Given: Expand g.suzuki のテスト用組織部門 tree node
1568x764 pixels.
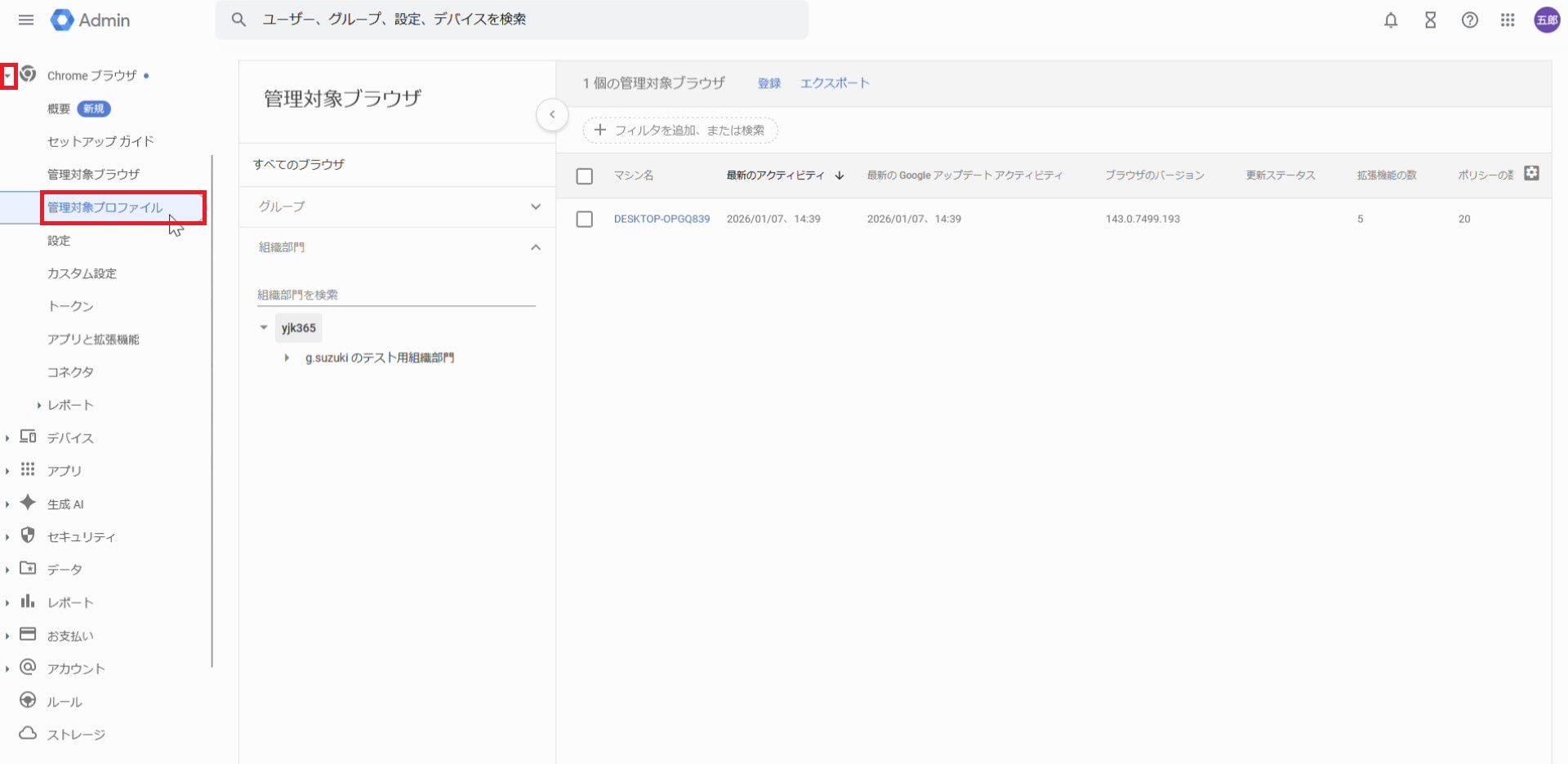Looking at the screenshot, I should click(287, 358).
